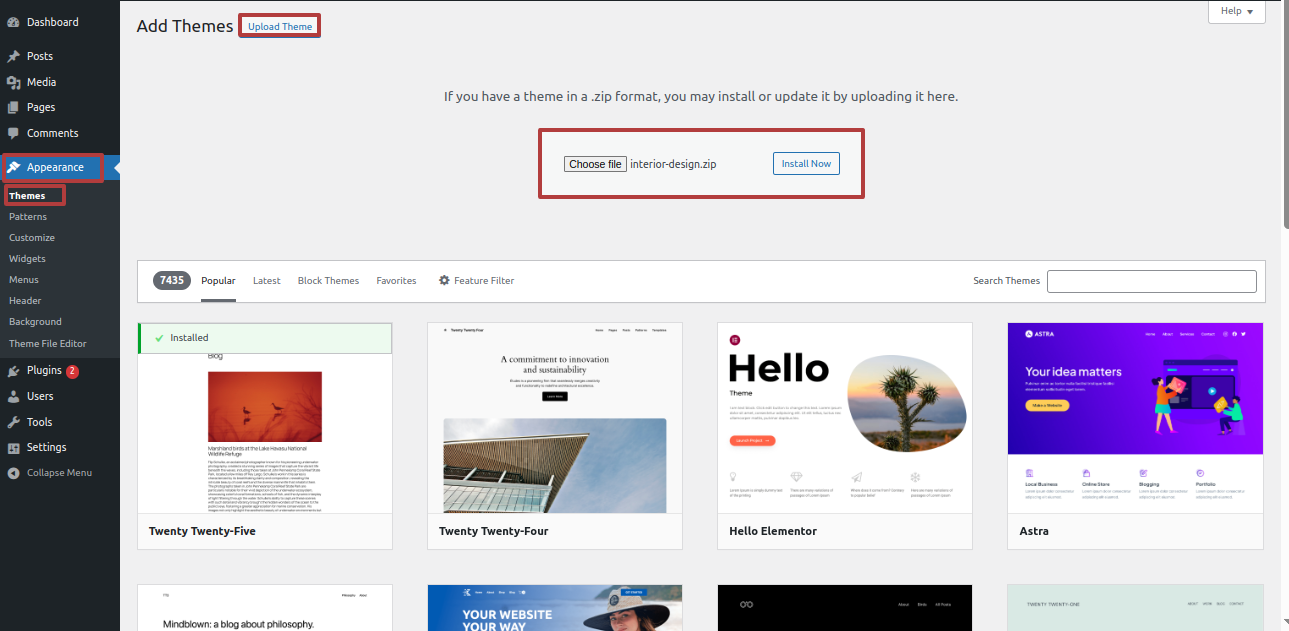This screenshot has width=1289, height=631.
Task: Switch to the Latest themes tab
Action: point(267,281)
